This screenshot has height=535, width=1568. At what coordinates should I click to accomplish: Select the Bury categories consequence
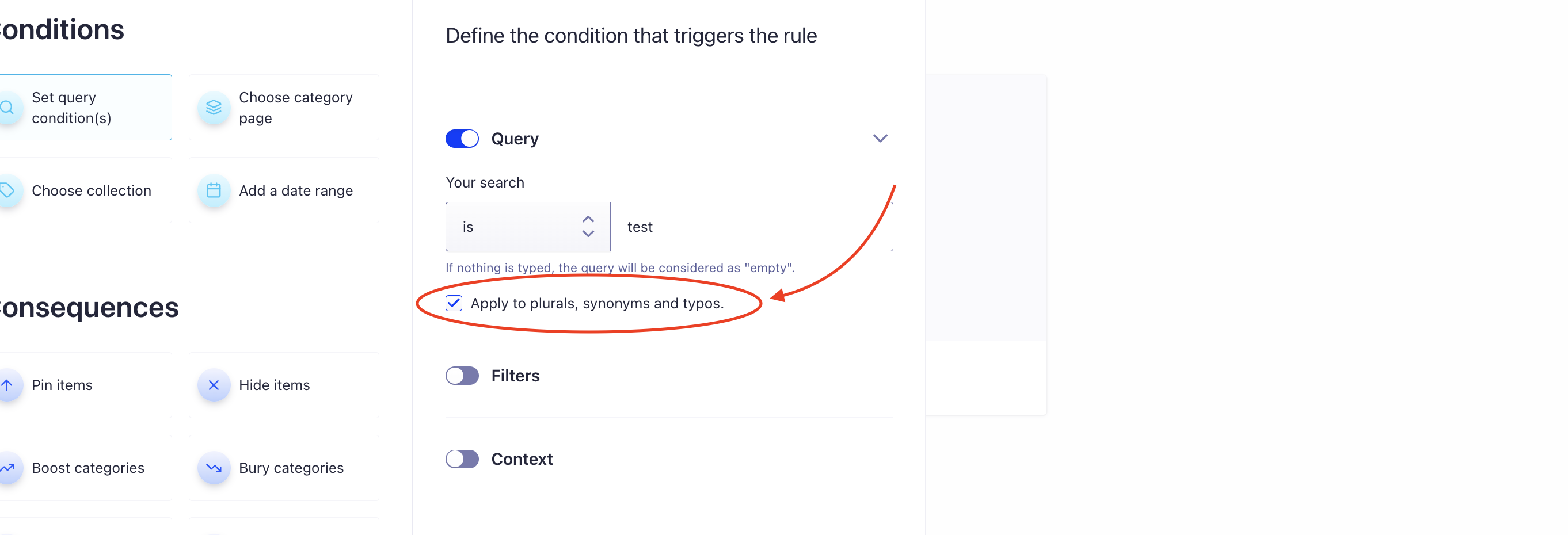[291, 468]
